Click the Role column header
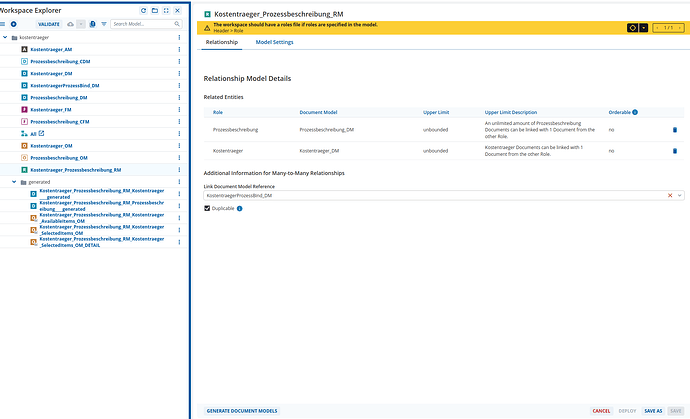Viewport: 690px width, 419px height. [x=218, y=112]
